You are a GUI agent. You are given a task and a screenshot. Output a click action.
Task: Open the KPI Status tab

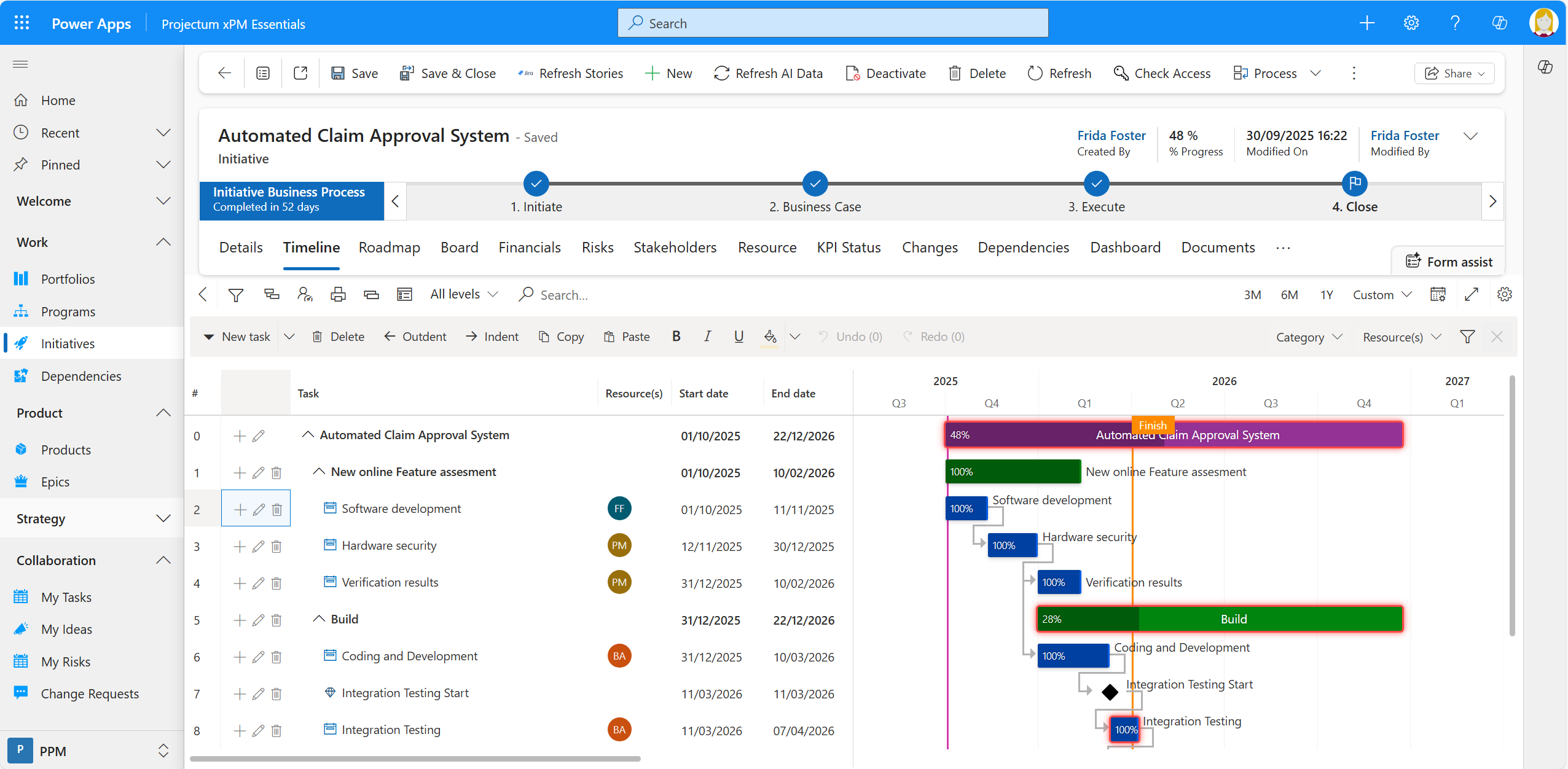point(849,248)
